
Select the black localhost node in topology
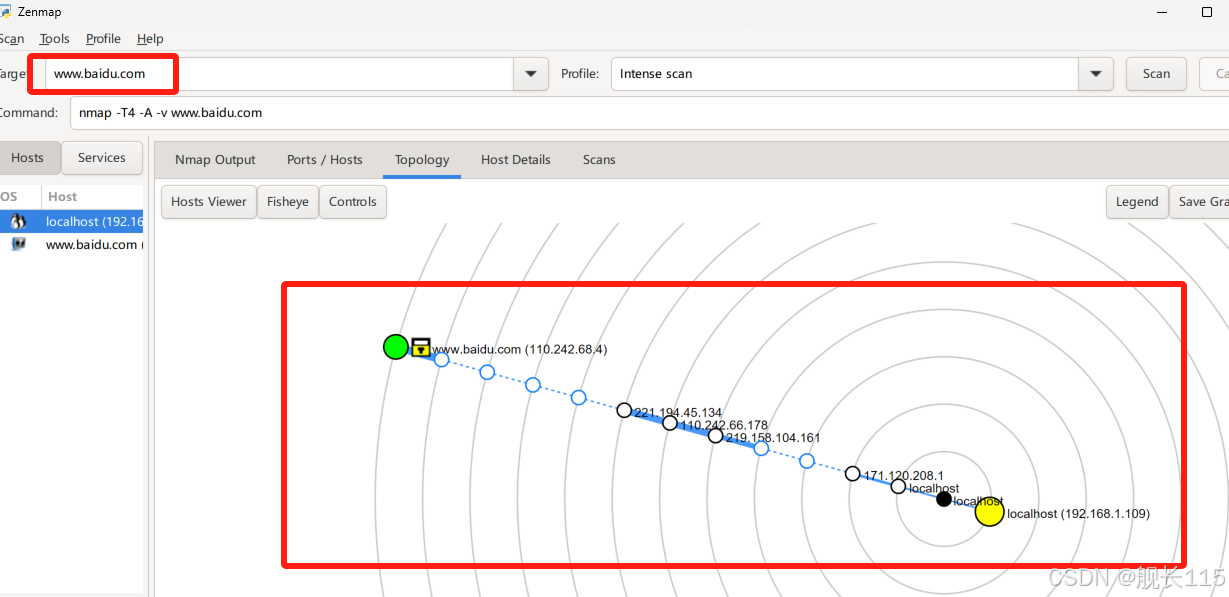944,498
